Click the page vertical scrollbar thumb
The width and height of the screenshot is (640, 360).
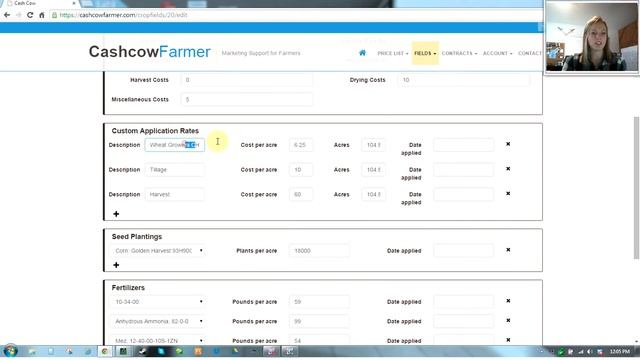[636, 188]
